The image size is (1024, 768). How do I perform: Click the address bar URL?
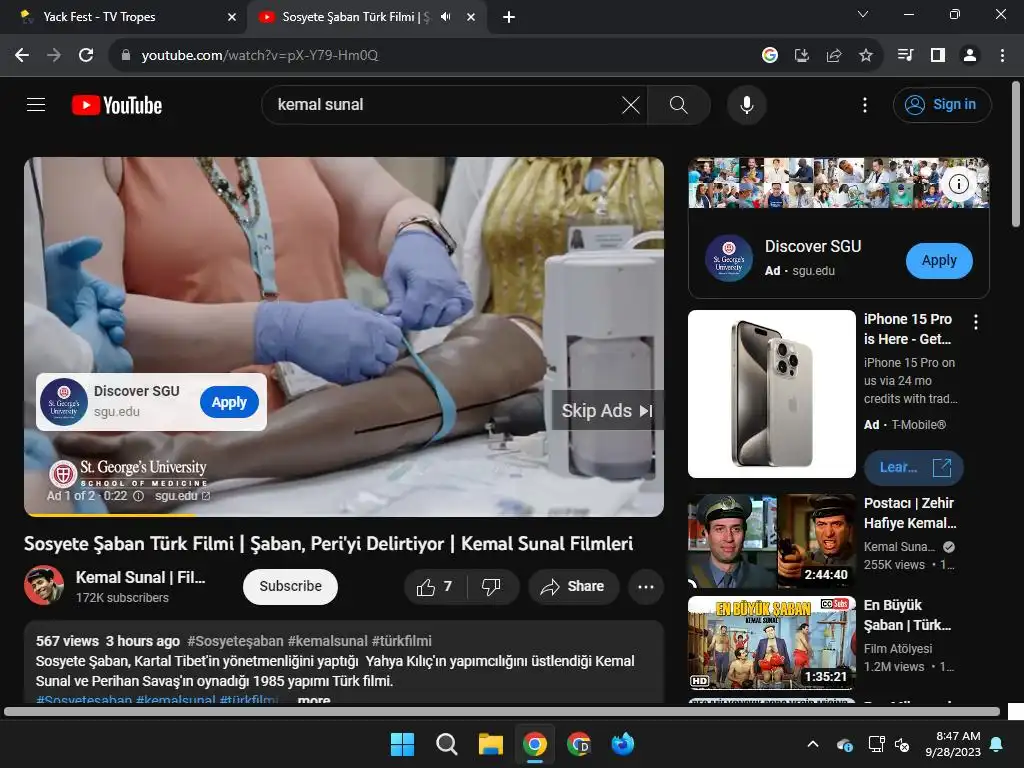tap(260, 56)
